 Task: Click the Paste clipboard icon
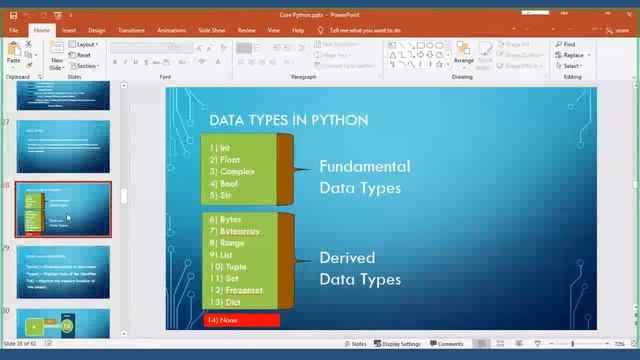pyautogui.click(x=14, y=49)
